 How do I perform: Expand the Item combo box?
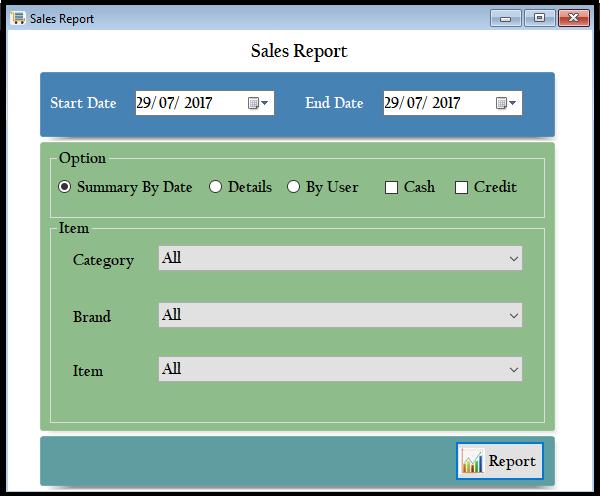click(x=513, y=369)
